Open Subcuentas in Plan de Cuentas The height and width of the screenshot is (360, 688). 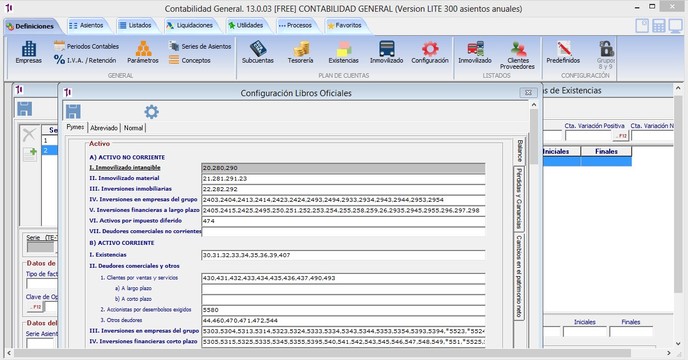tap(258, 52)
